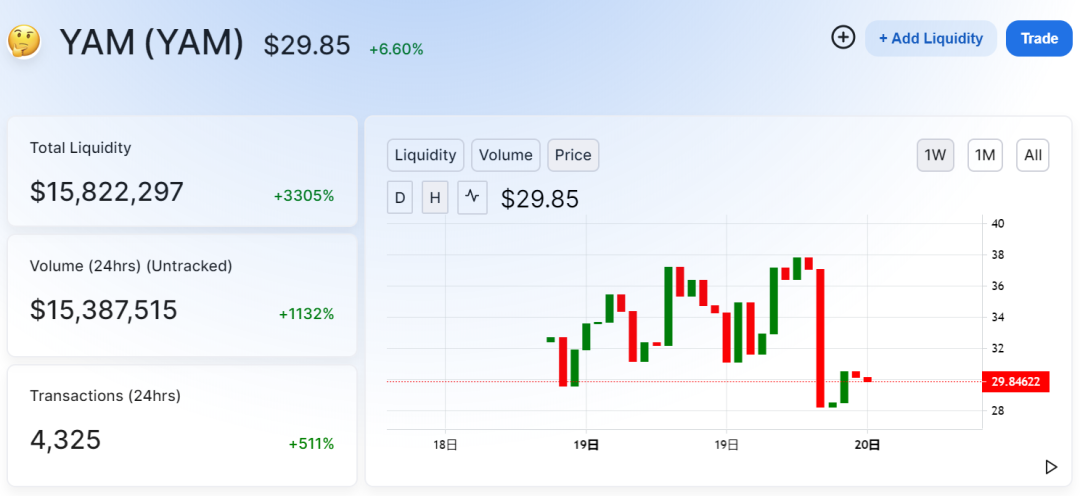Click the play arrow below the chart

[1051, 467]
